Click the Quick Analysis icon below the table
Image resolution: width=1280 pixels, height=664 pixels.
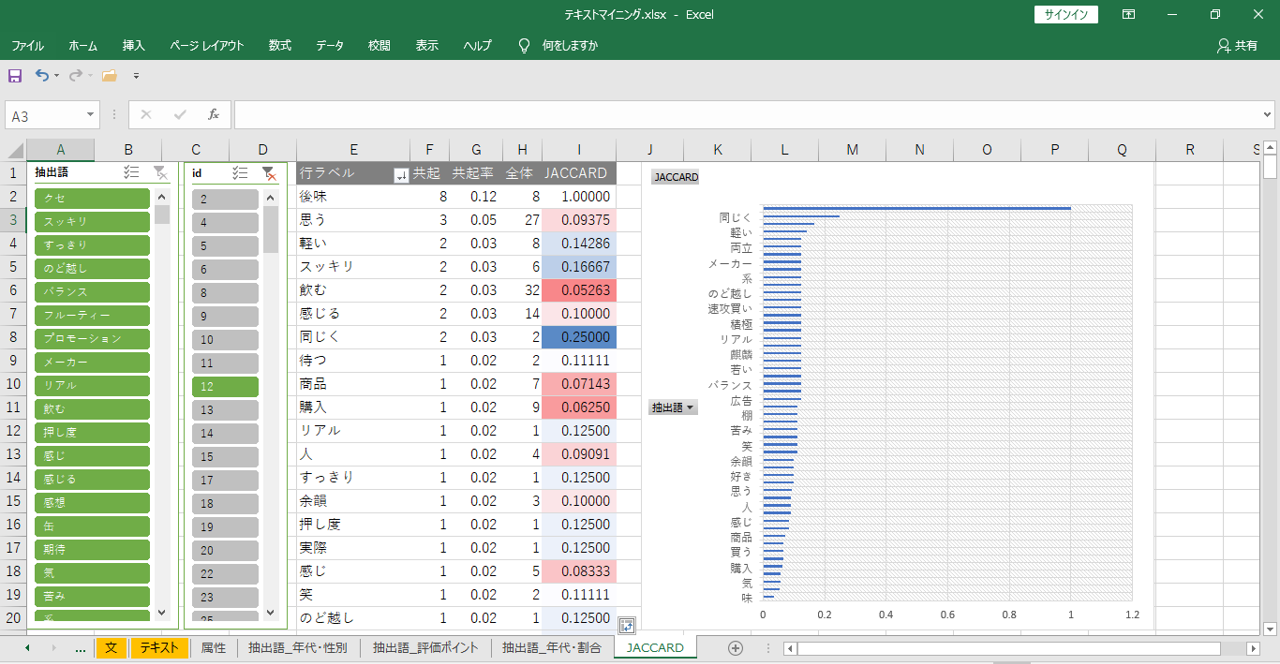(627, 626)
